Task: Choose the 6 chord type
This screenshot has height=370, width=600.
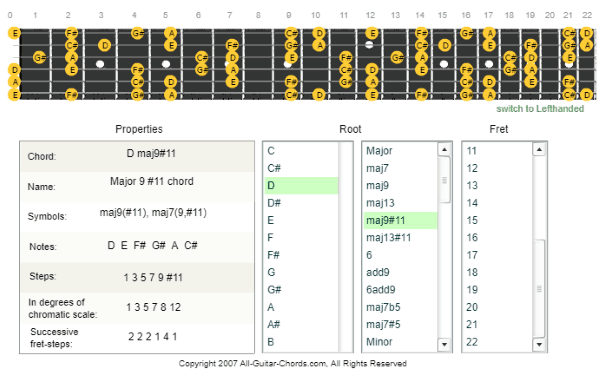Action: pyautogui.click(x=400, y=255)
